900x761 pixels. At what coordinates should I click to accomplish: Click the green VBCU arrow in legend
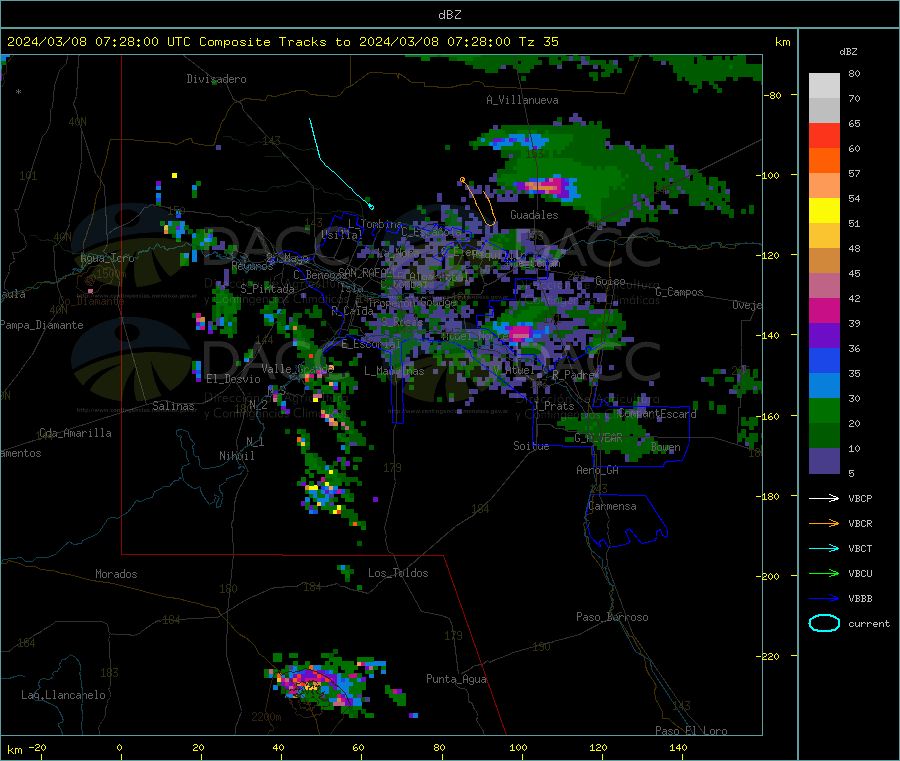(824, 573)
